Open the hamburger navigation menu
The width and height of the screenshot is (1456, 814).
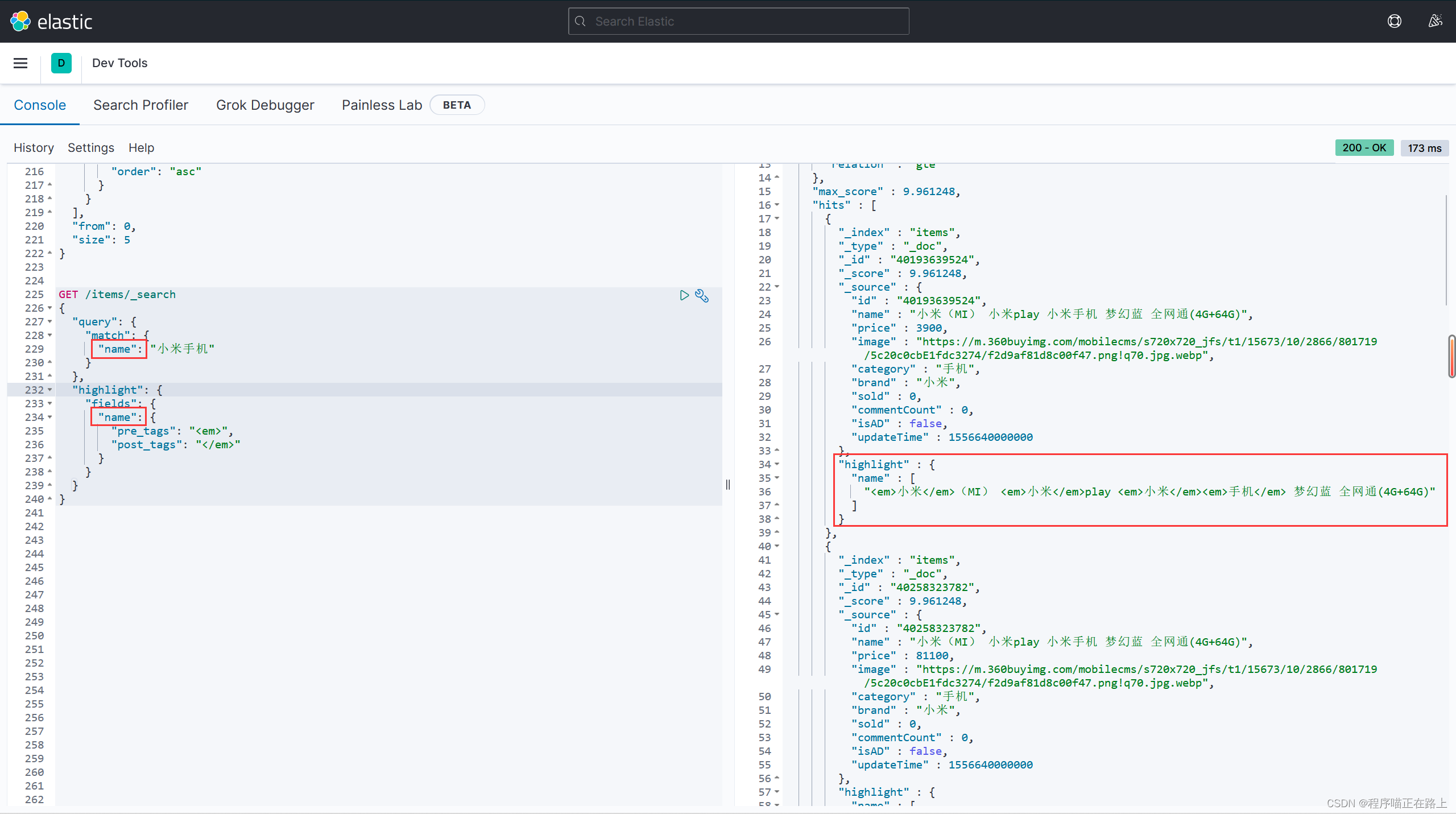[20, 63]
